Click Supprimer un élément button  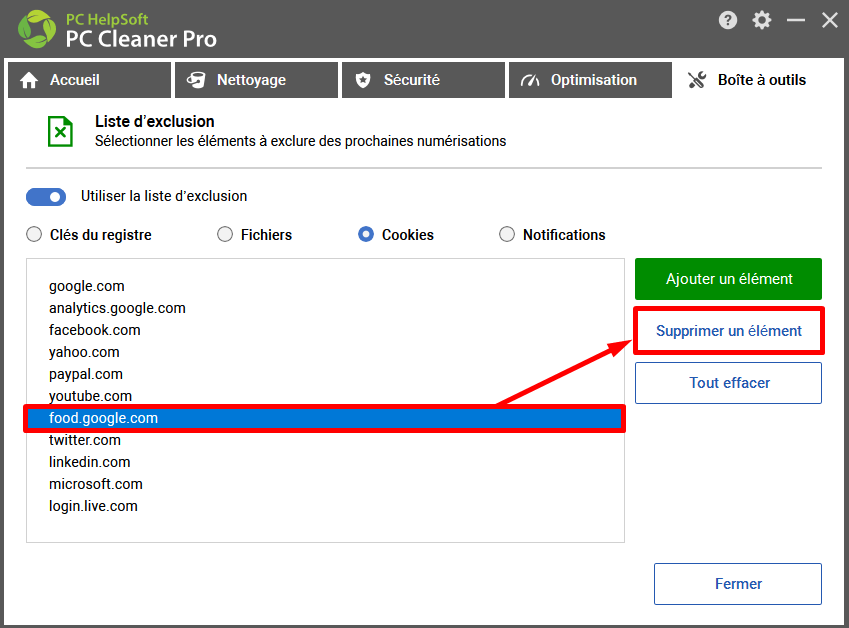tap(729, 331)
